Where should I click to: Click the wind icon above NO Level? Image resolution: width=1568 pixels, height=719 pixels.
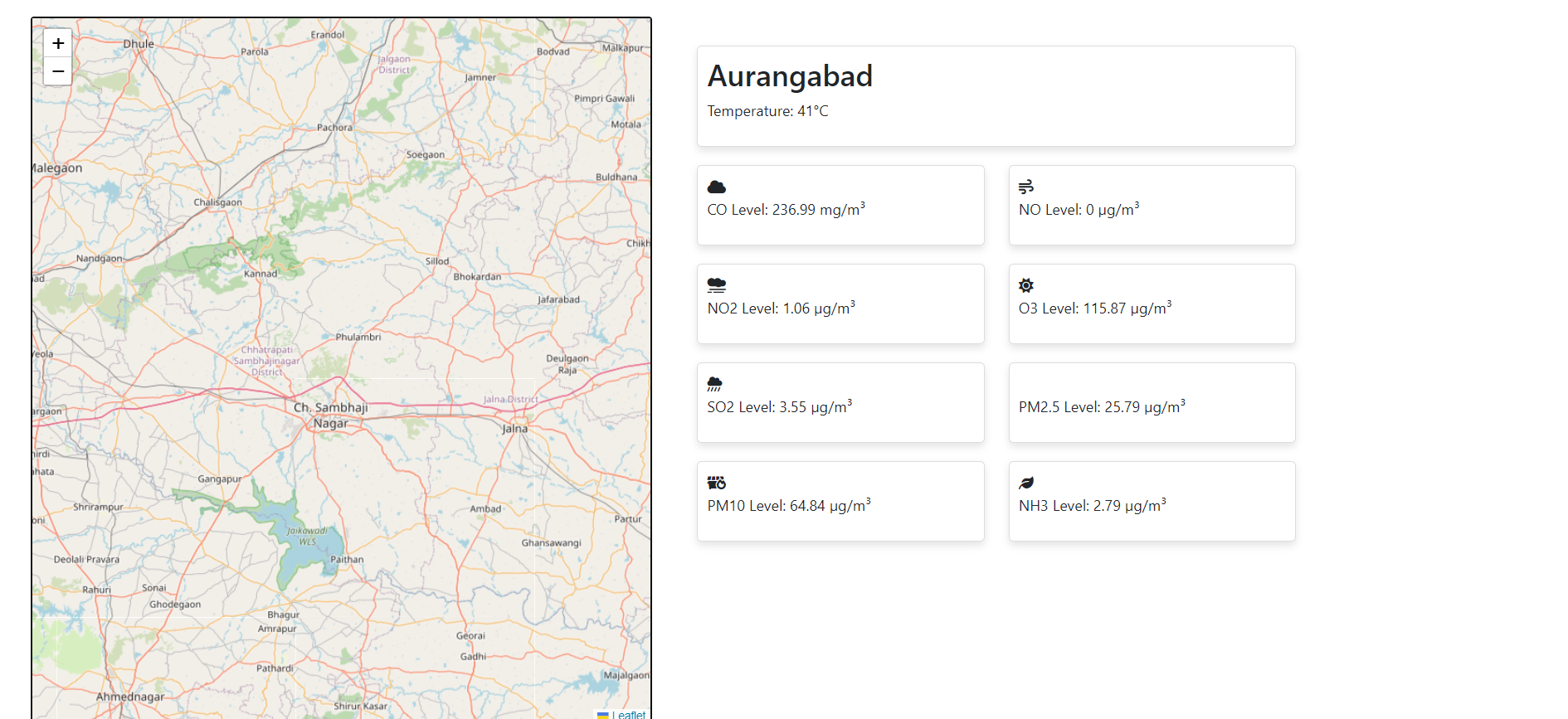(x=1026, y=187)
